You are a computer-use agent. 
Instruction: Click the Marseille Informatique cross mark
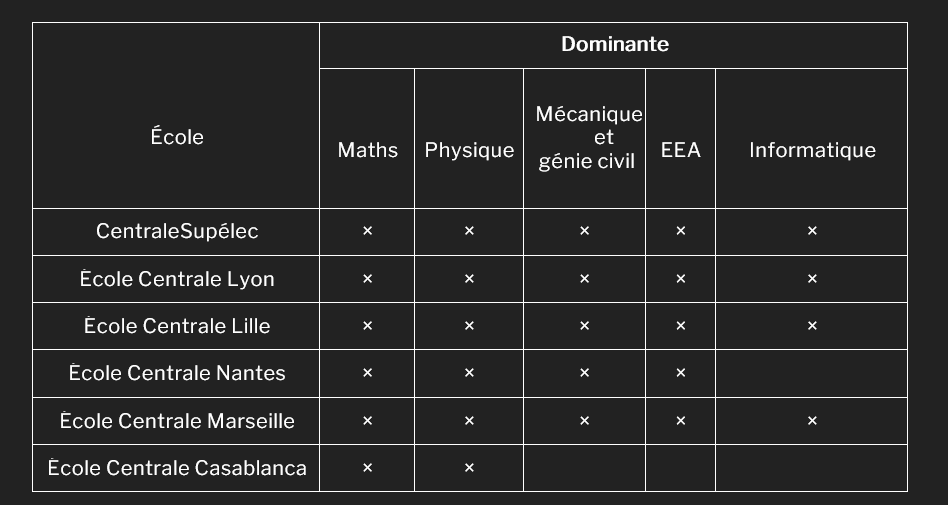click(812, 421)
